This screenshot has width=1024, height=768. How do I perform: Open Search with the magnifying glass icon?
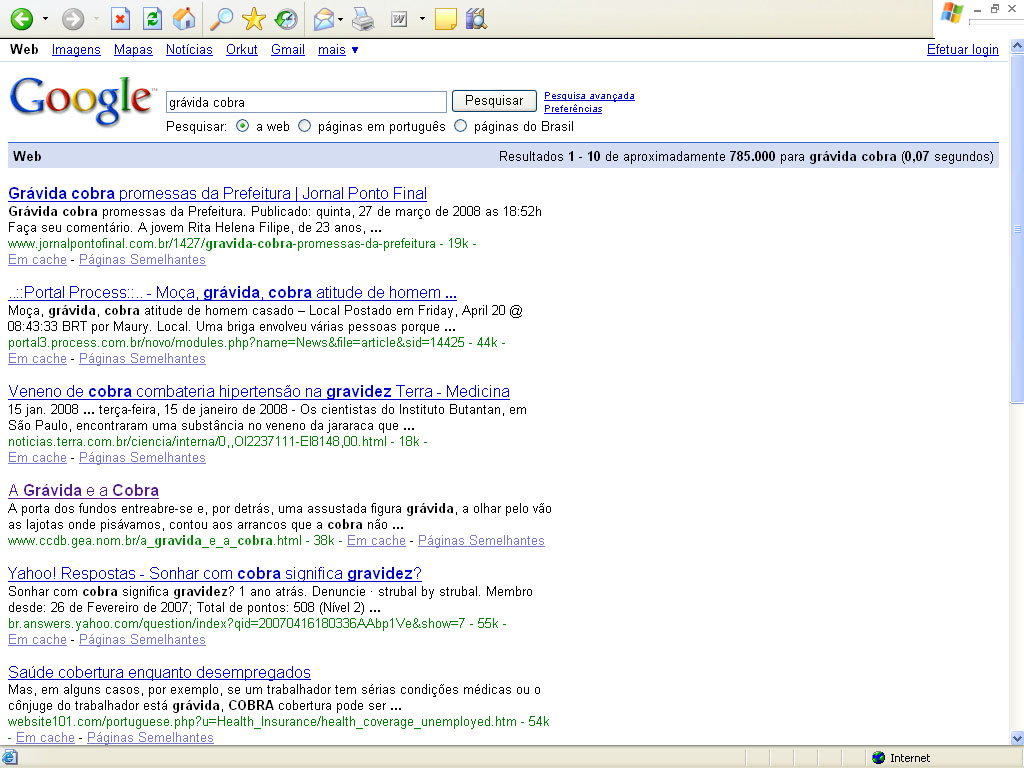click(x=220, y=19)
